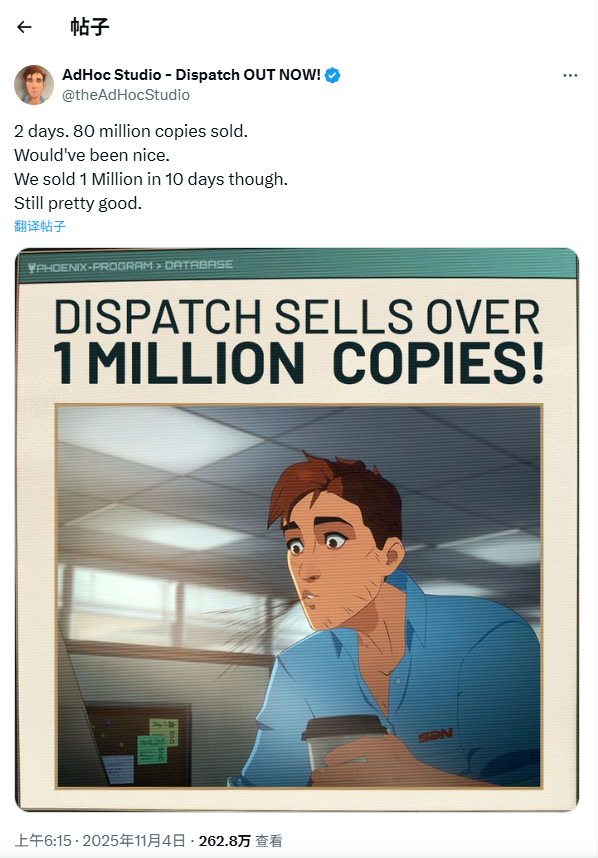Click the '1 MILLION COPIES!' headline in the image
598x858 pixels.
(299, 363)
